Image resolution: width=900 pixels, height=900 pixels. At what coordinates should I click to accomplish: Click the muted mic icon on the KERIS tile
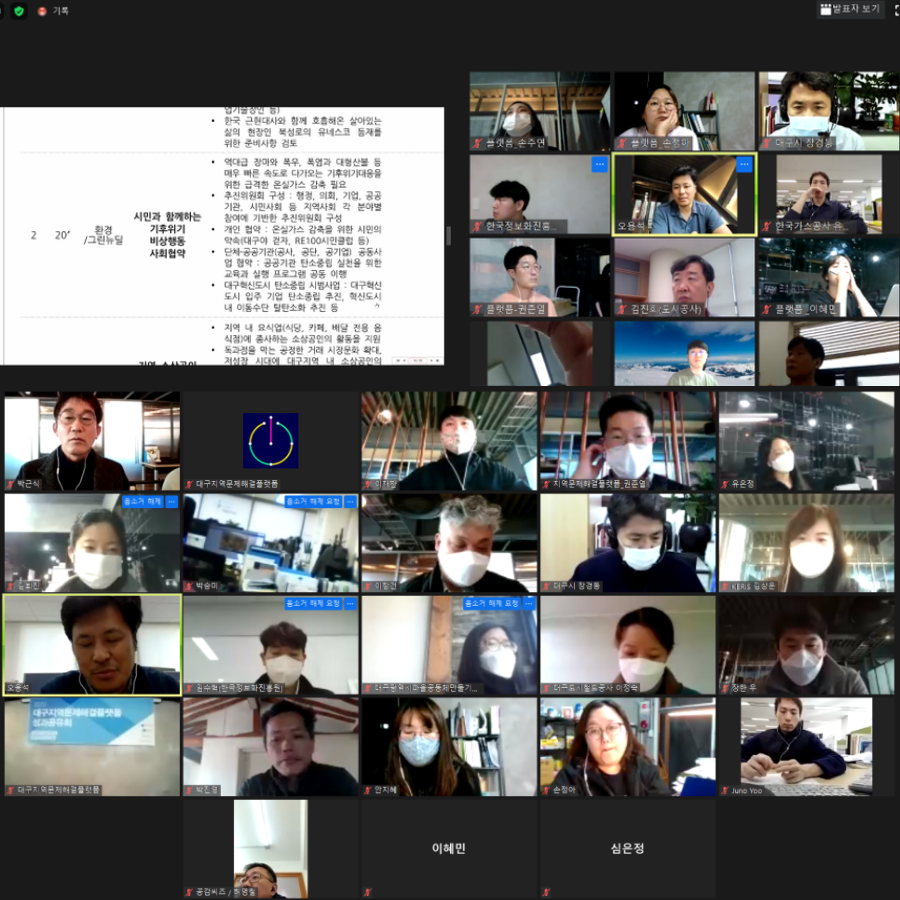(x=724, y=587)
